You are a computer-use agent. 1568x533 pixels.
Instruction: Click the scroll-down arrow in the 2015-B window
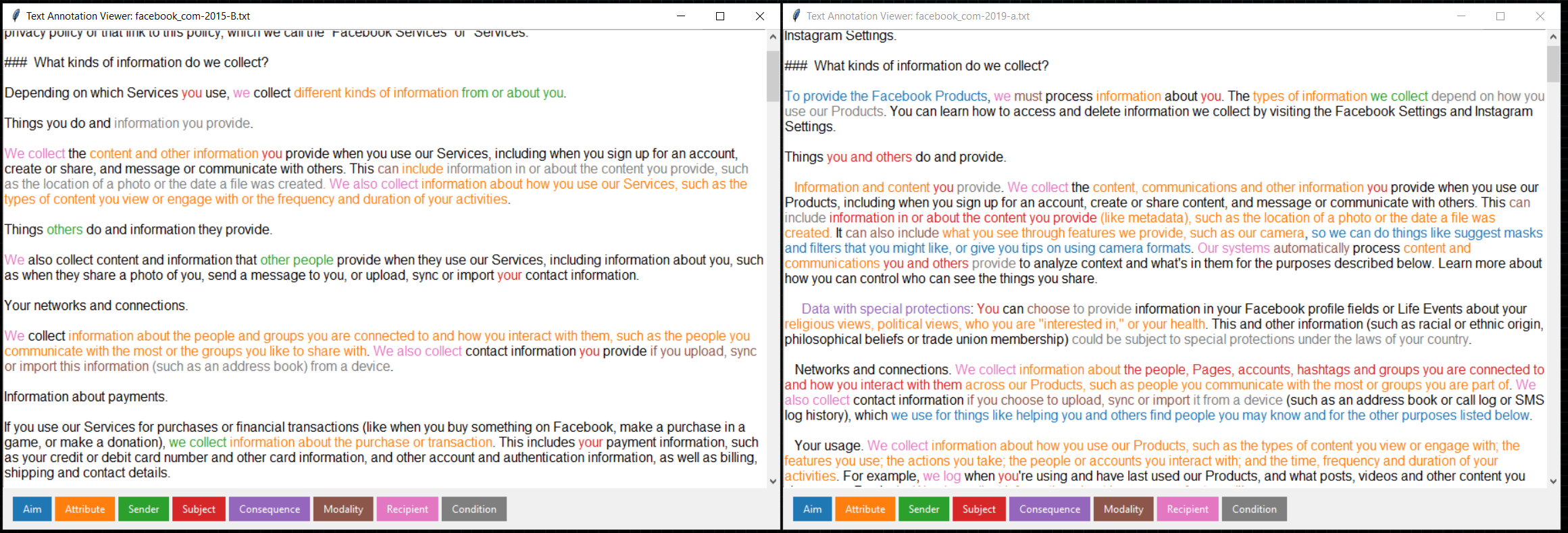click(x=773, y=481)
